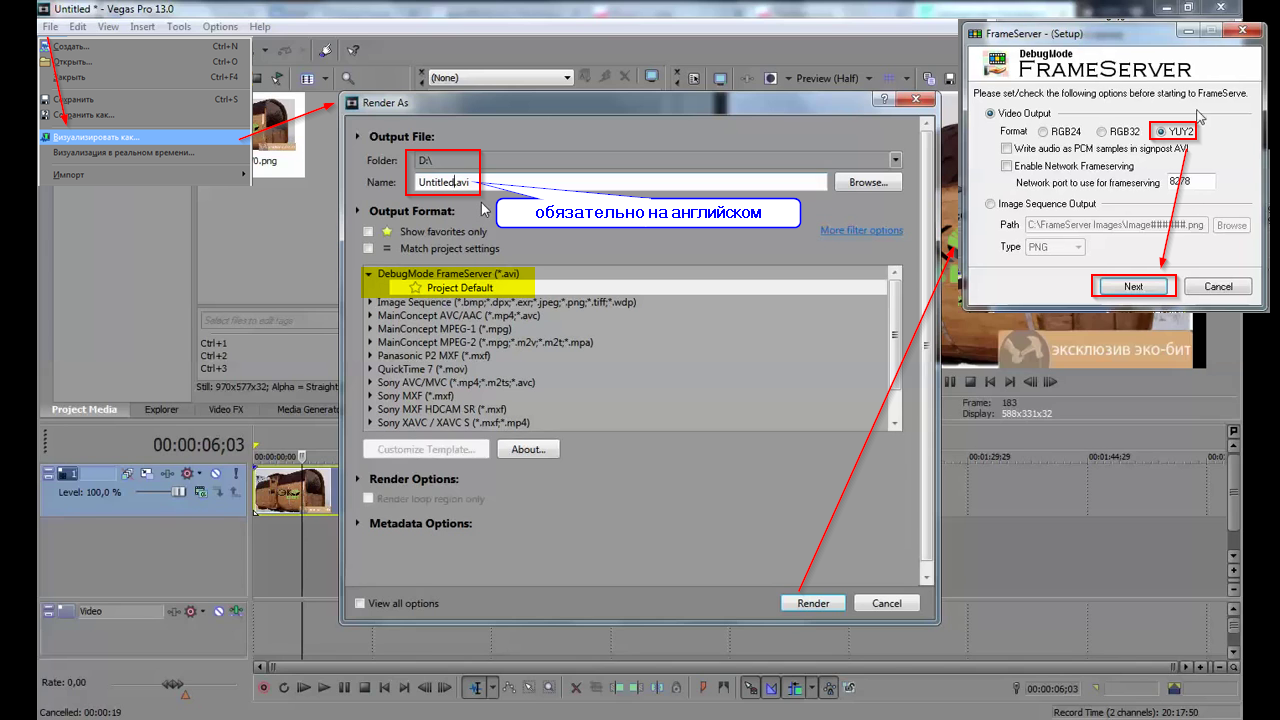Click Next in FrameServer Setup

coord(1133,286)
